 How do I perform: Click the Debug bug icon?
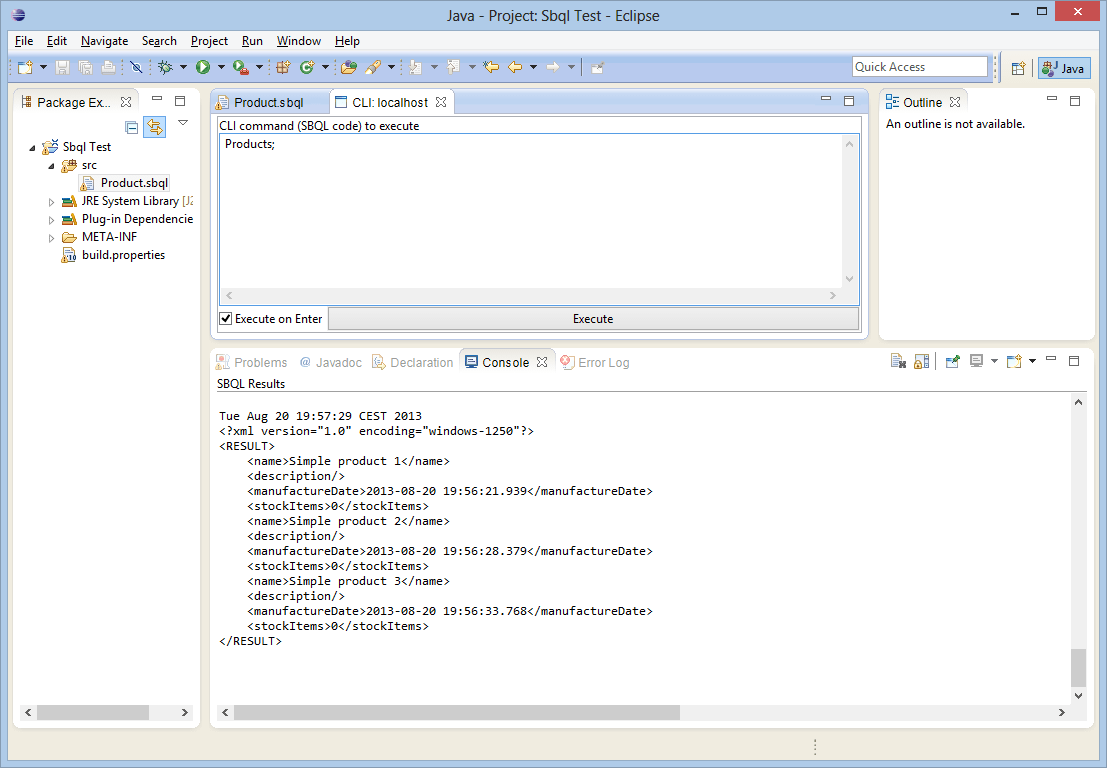[165, 67]
